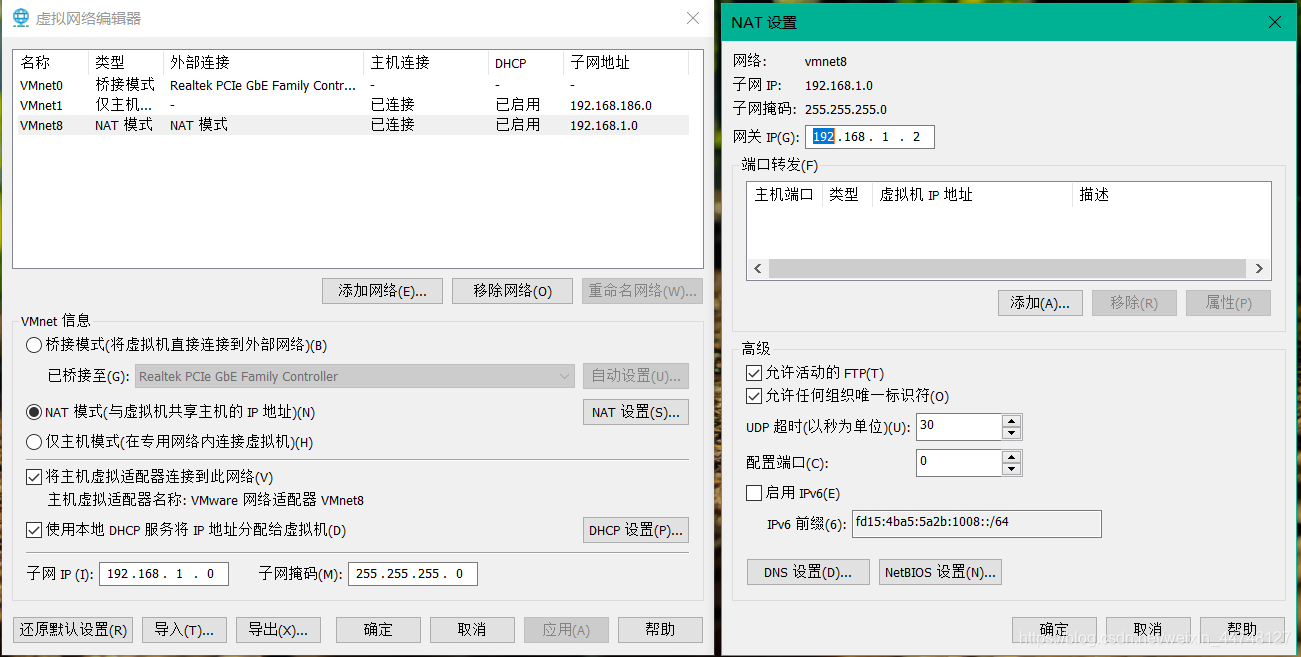Click 配置端口 value field

959,463
